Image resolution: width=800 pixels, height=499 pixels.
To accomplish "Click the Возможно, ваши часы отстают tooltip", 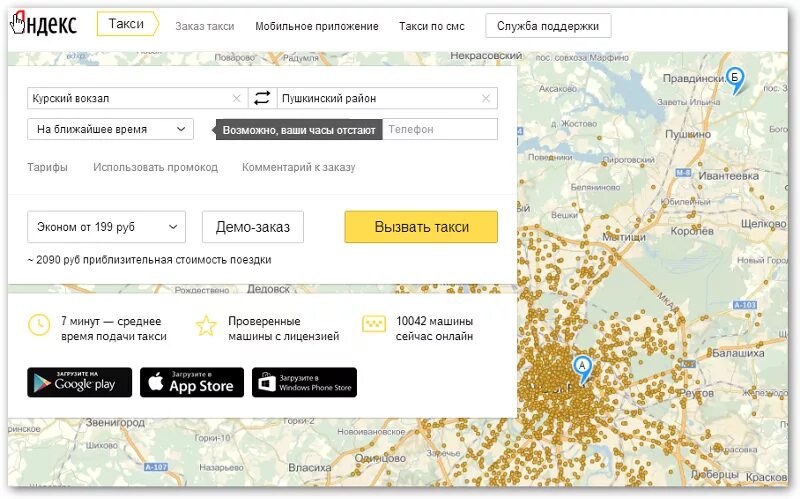I will click(299, 130).
